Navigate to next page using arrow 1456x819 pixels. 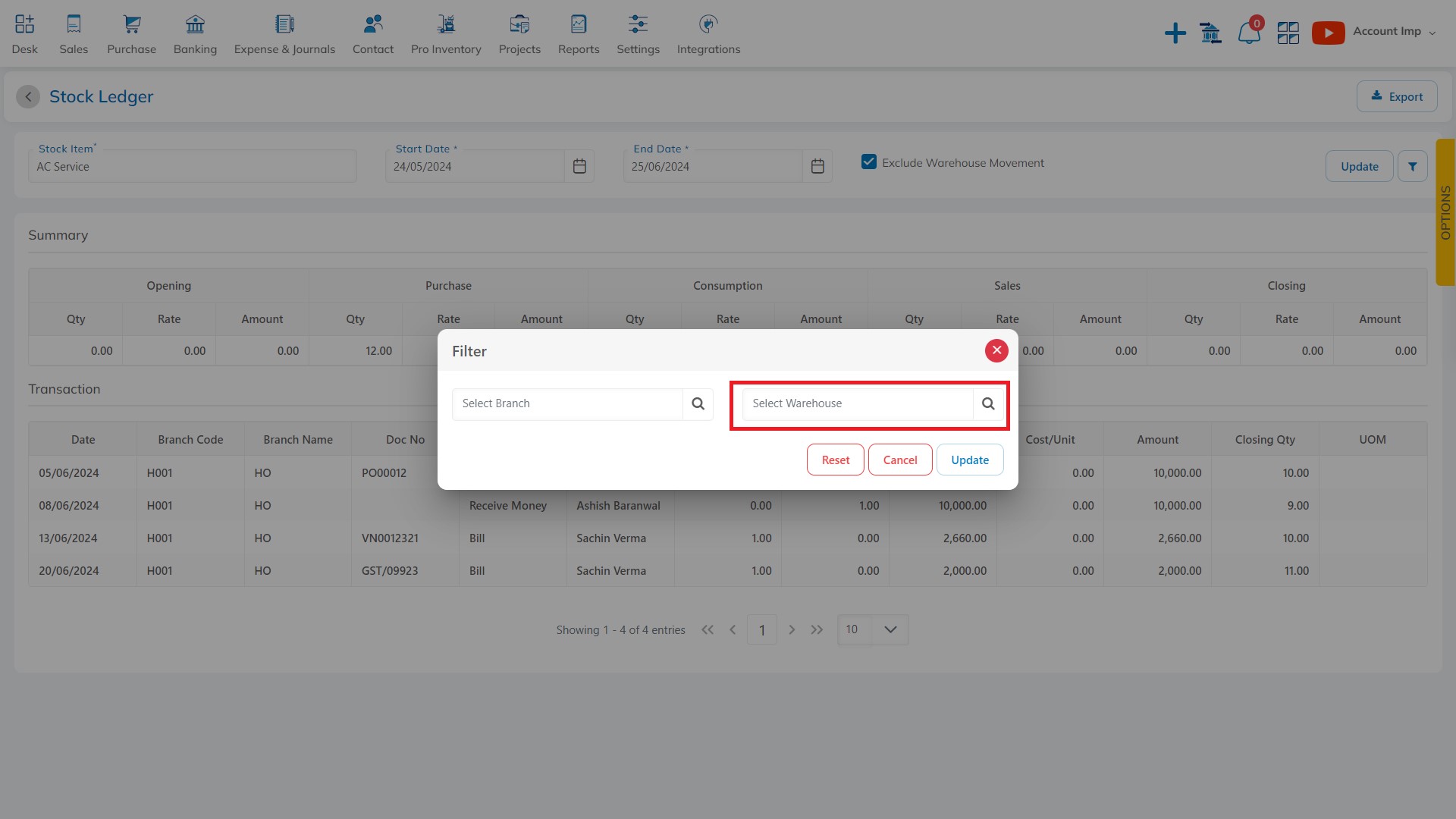[791, 629]
